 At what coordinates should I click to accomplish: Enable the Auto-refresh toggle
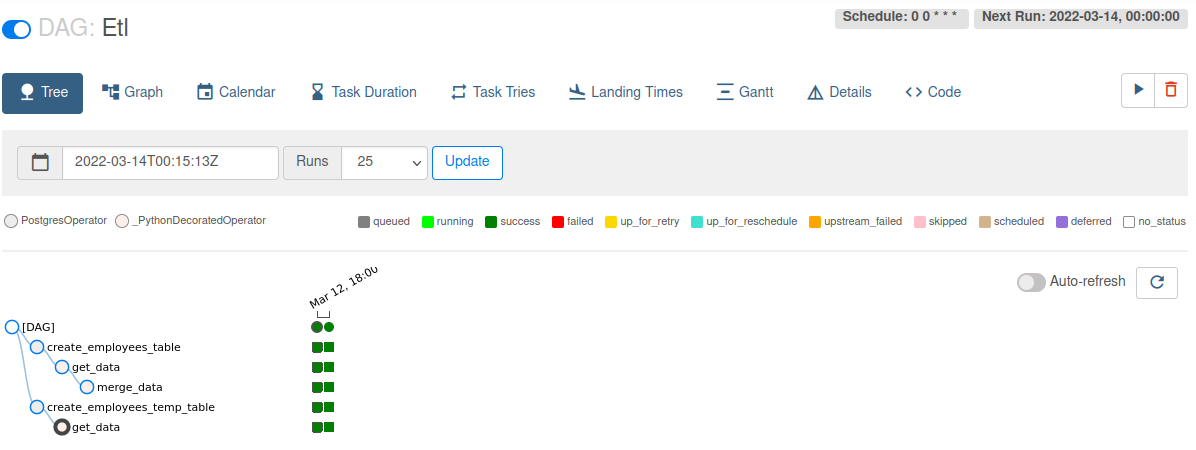[x=1031, y=282]
